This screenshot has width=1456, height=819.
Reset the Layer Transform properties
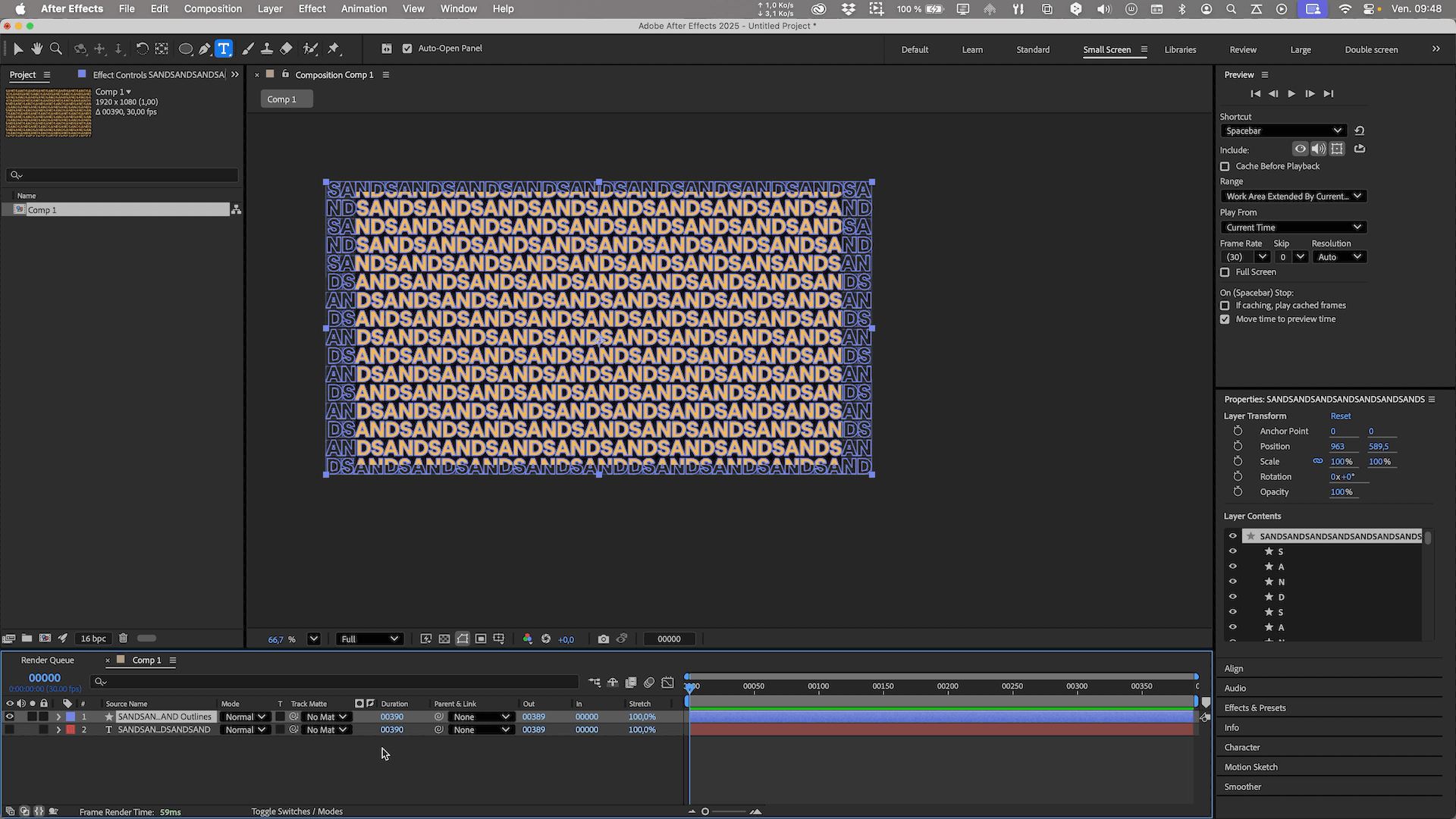pos(1340,416)
